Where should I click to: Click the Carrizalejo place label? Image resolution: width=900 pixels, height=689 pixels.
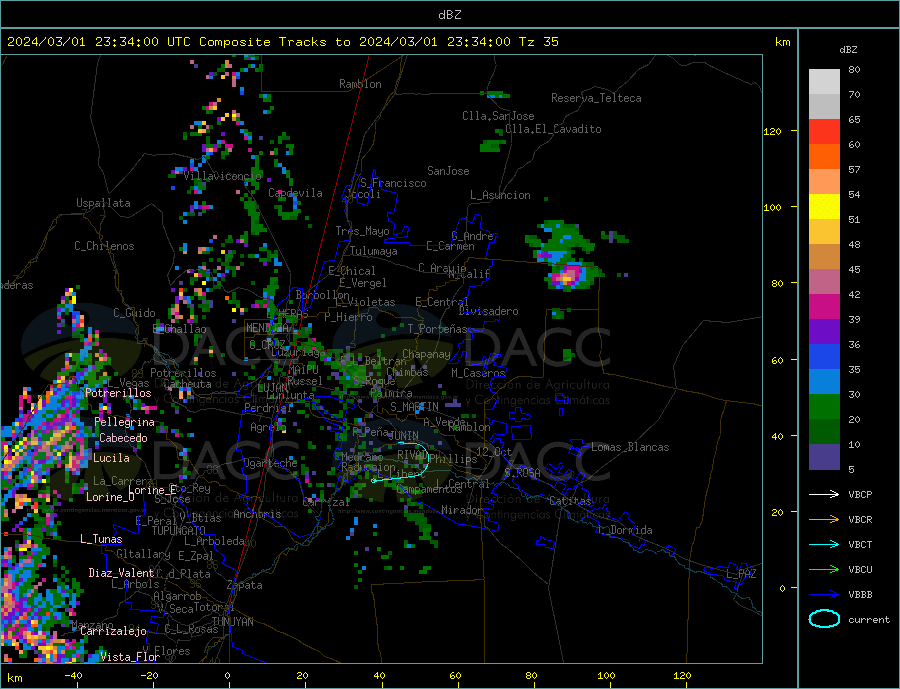coord(113,631)
